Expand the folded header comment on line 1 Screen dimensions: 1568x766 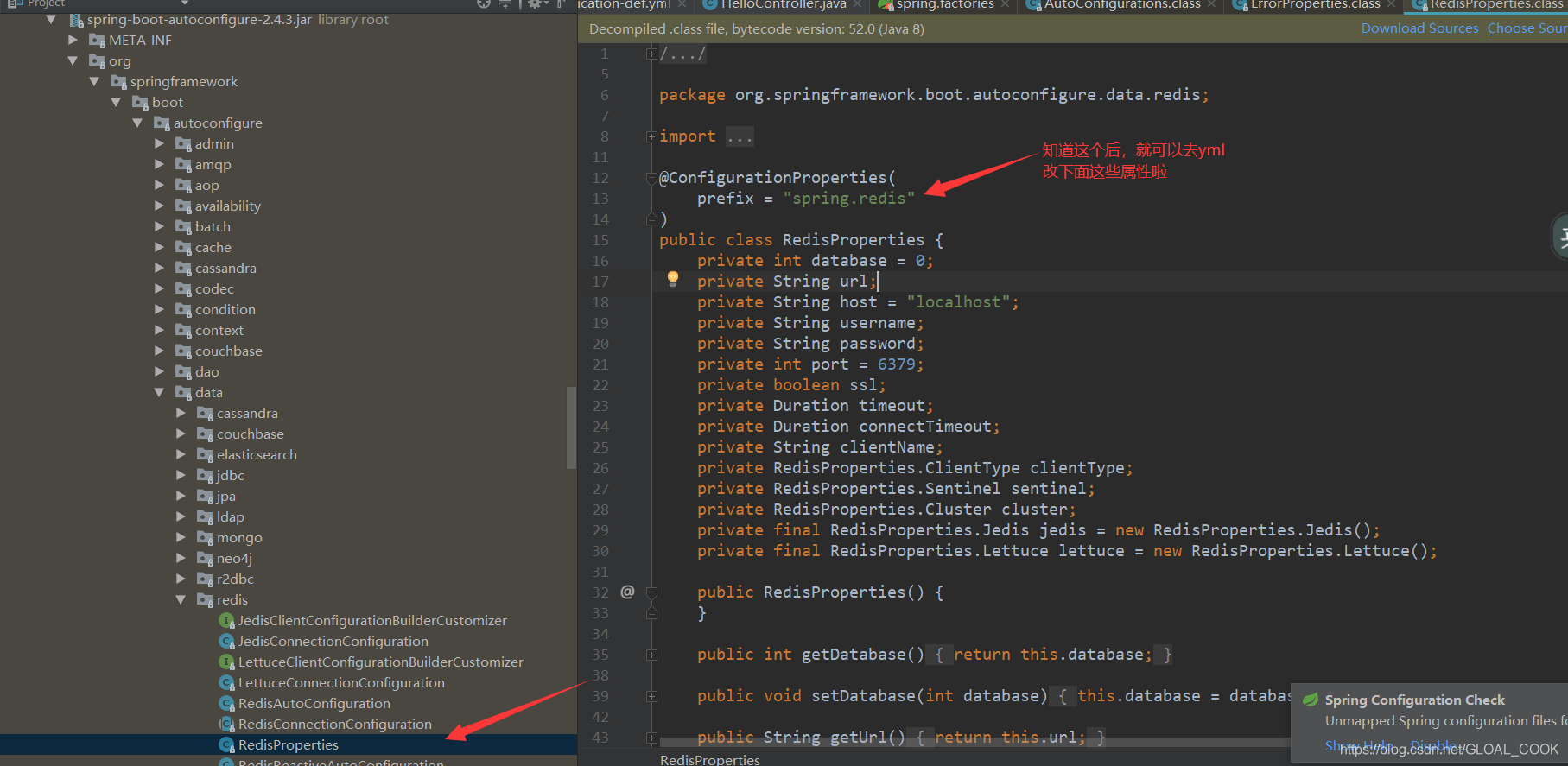pyautogui.click(x=651, y=54)
